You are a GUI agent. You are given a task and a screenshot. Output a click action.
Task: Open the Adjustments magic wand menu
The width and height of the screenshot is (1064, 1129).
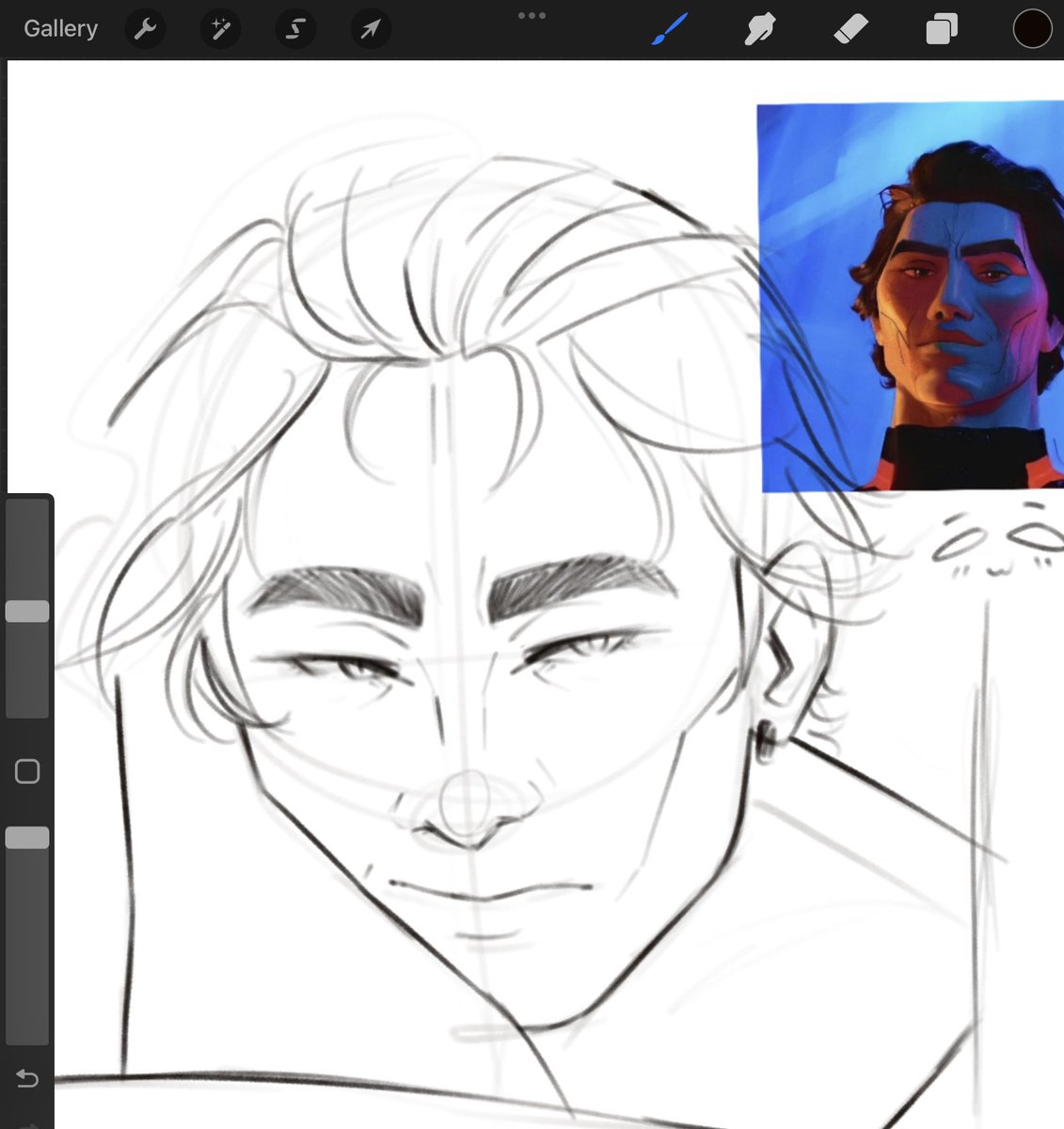tap(220, 29)
